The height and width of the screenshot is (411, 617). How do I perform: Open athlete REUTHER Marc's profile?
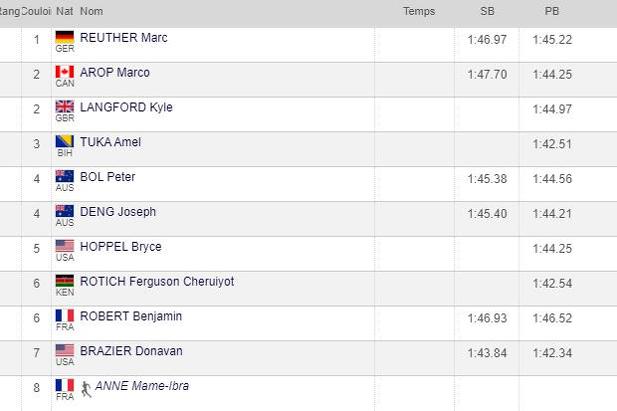tap(123, 38)
